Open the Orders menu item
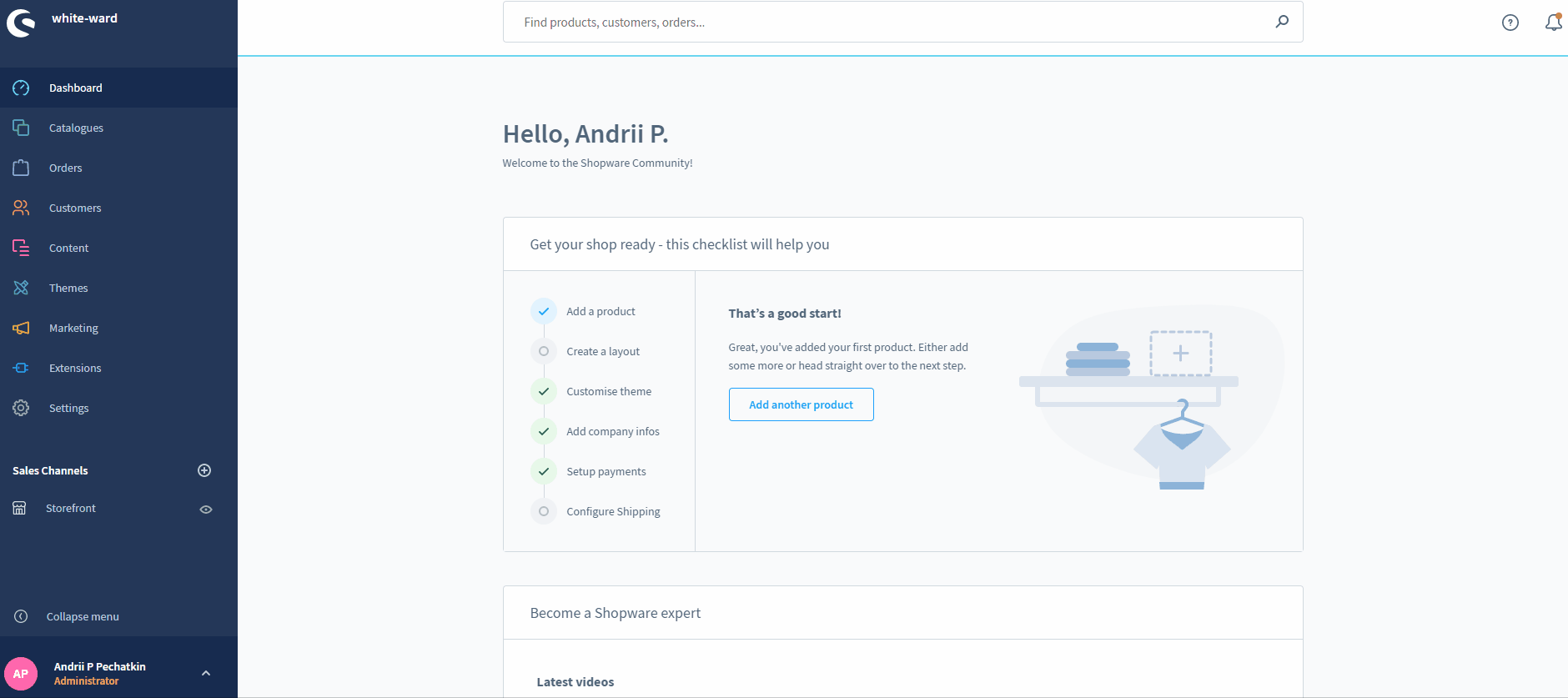 click(118, 168)
